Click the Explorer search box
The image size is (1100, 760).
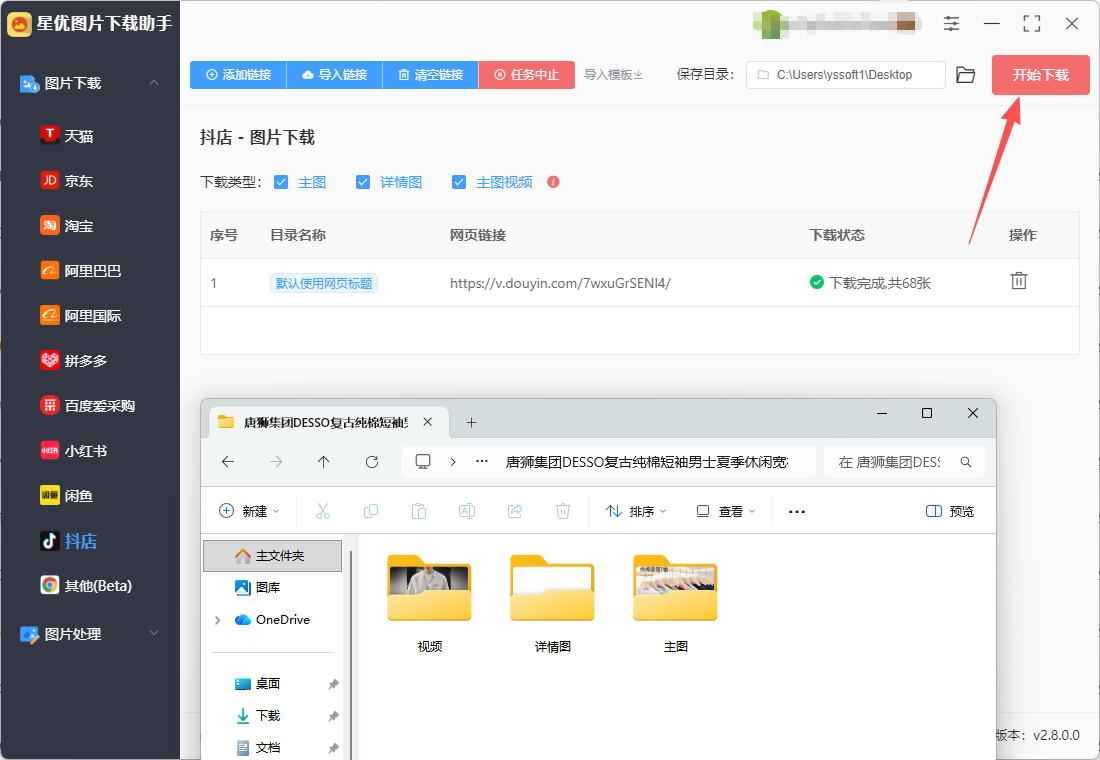coord(904,462)
